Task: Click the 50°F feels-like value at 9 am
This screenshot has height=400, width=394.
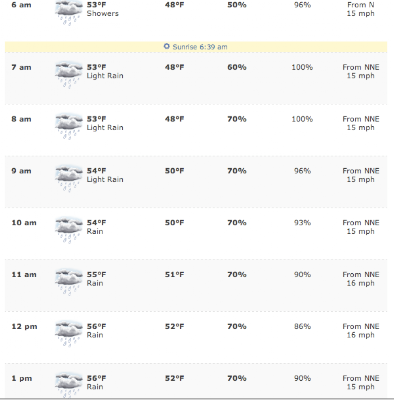Action: tap(174, 171)
